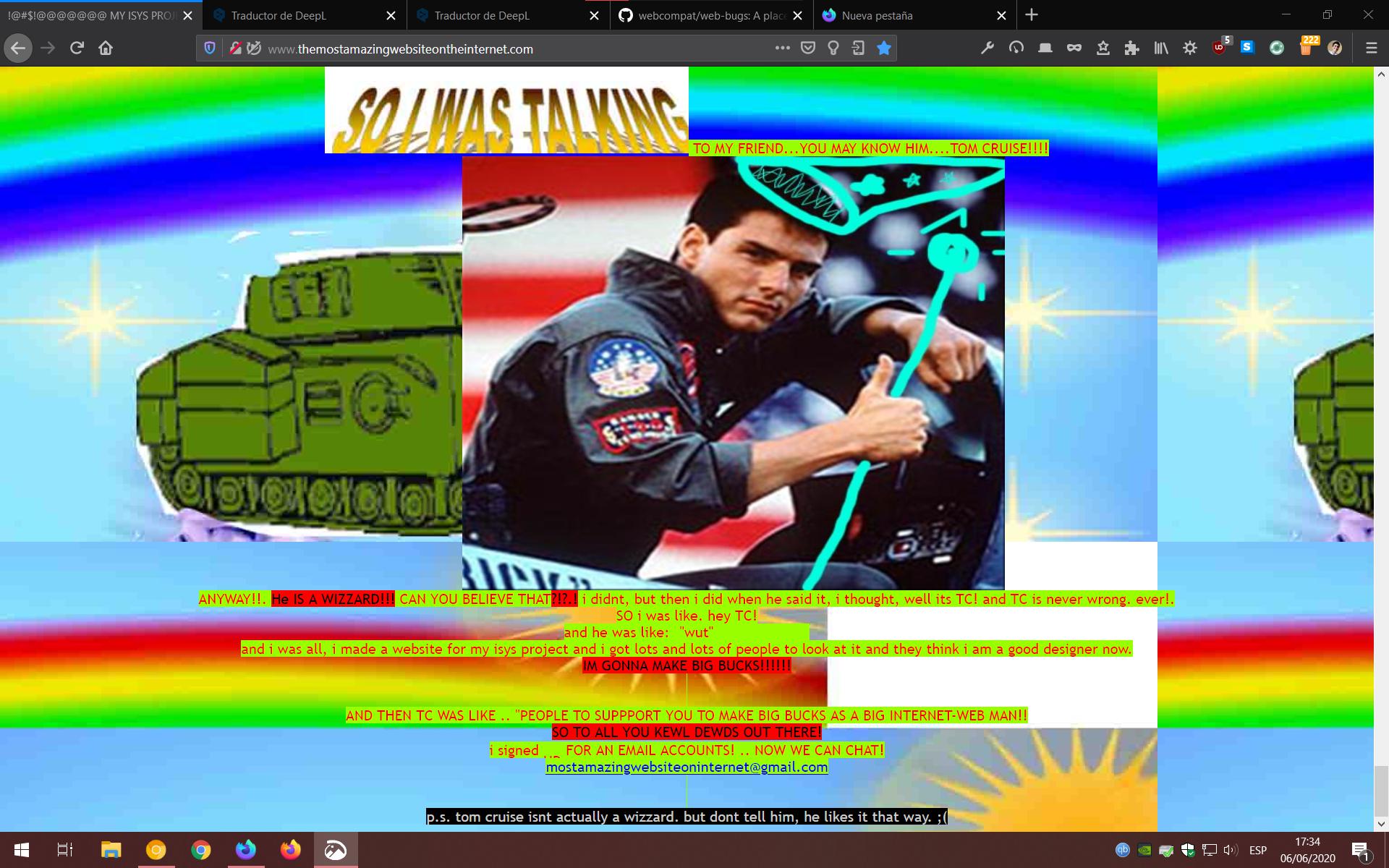Click the 'He IS A WIZZARD!!!' red text
The height and width of the screenshot is (868, 1389).
(333, 599)
